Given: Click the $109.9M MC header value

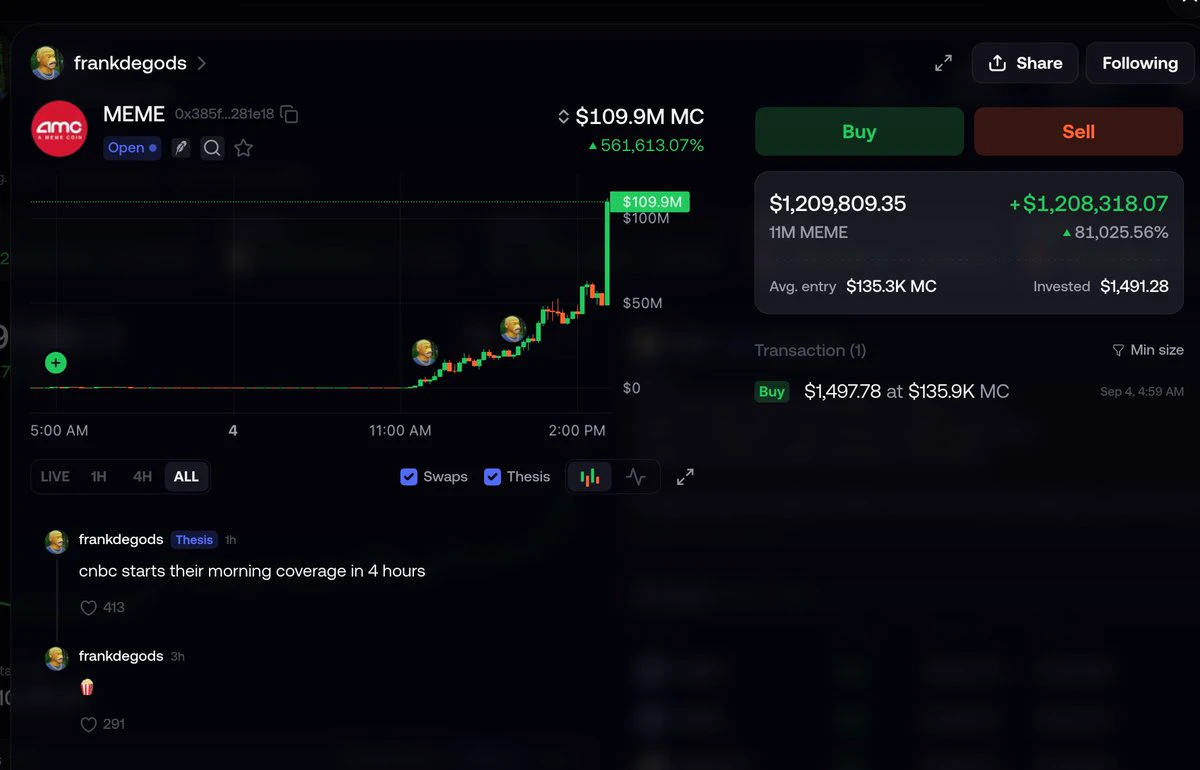Looking at the screenshot, I should pyautogui.click(x=640, y=117).
